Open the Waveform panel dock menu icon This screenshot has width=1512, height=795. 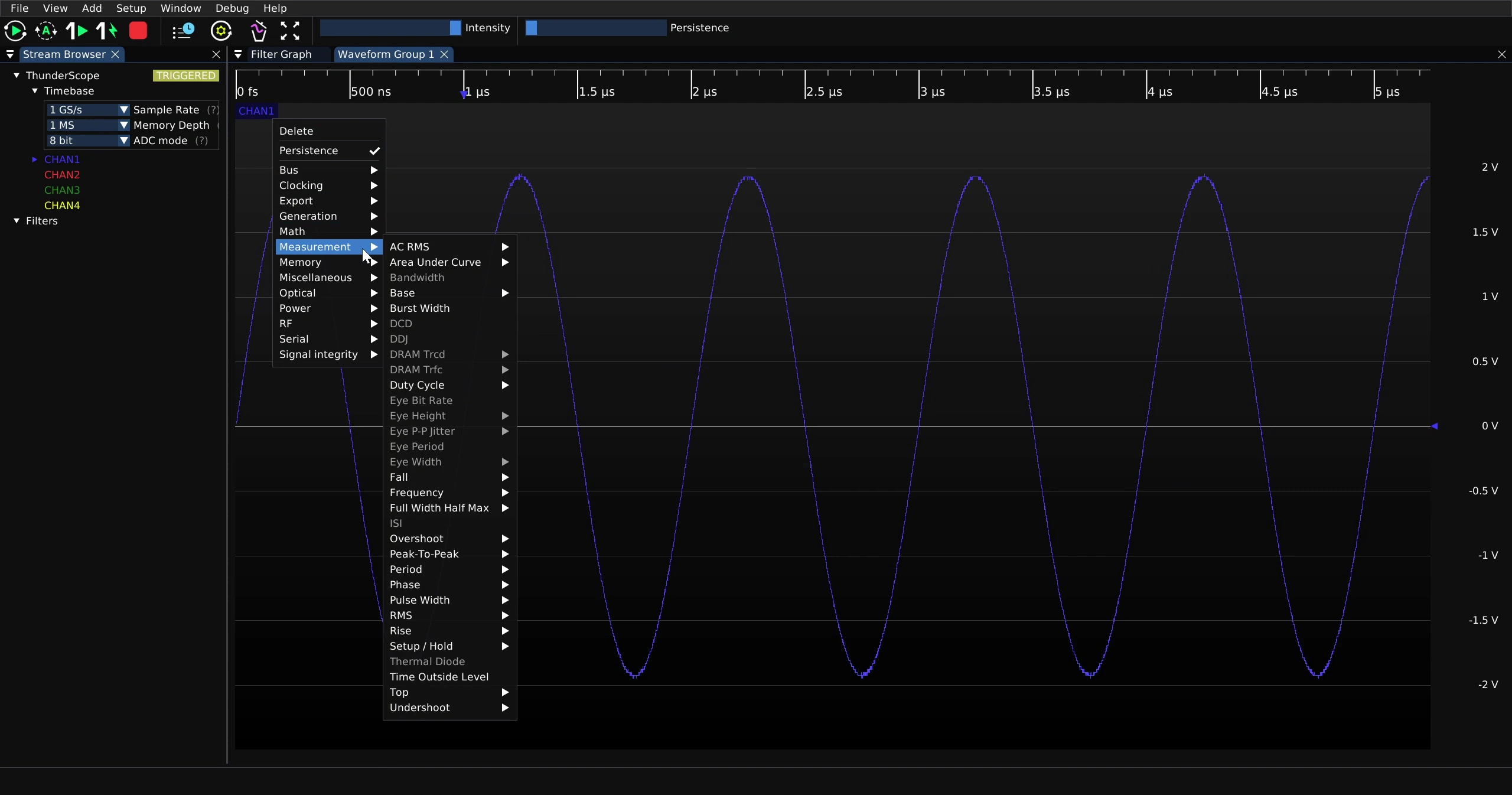(x=238, y=54)
